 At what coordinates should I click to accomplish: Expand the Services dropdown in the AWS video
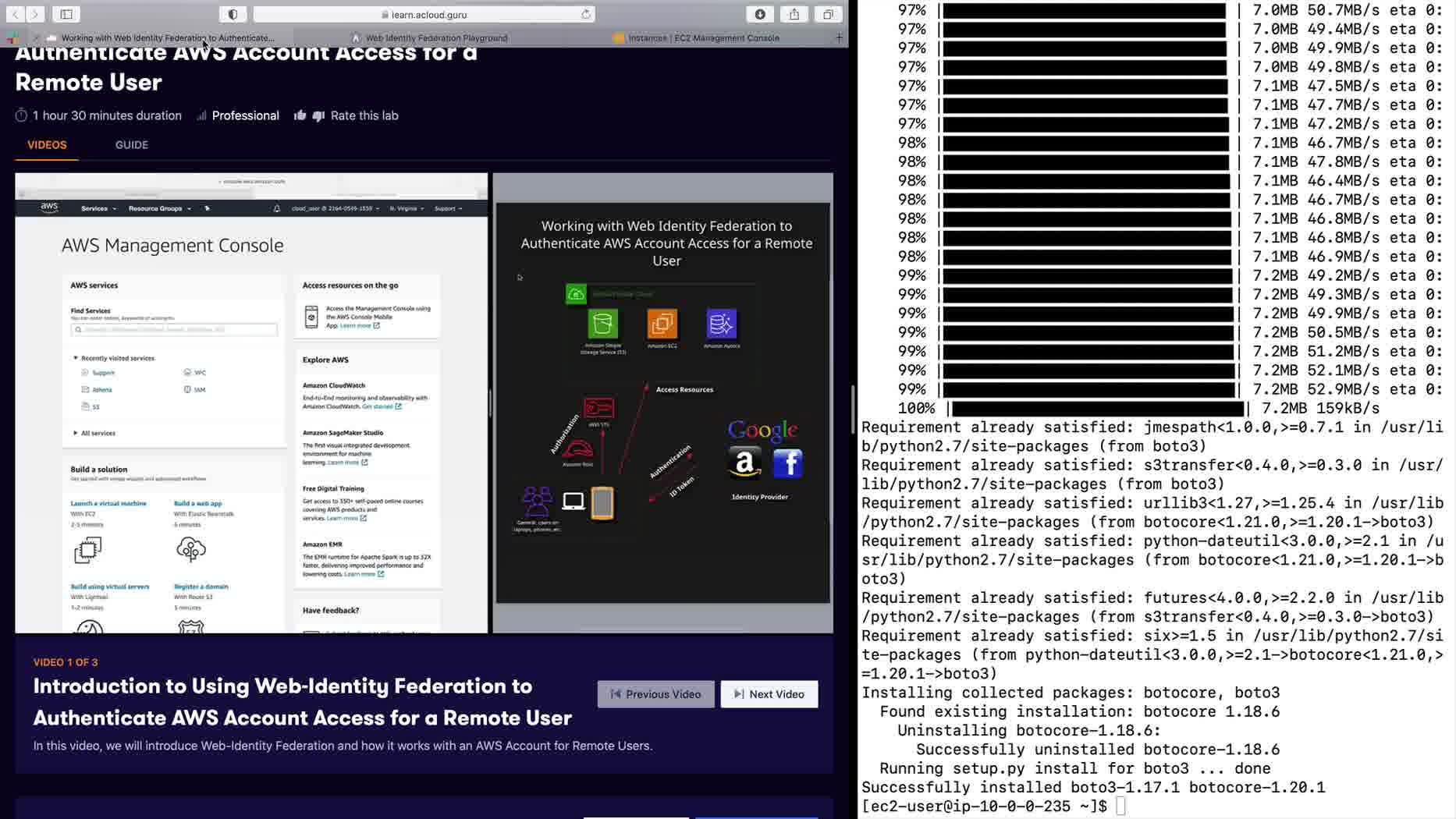tap(98, 208)
